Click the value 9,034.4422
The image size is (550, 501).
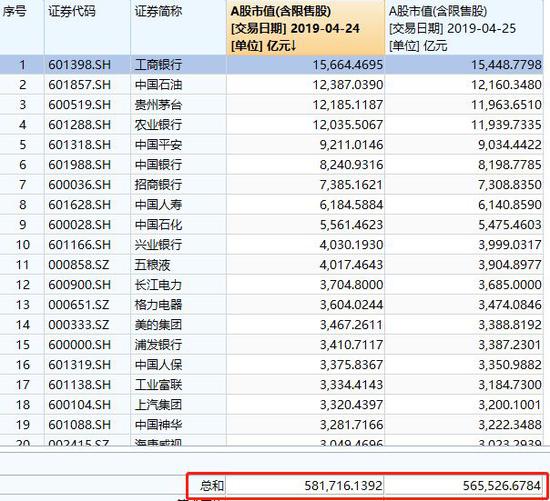[x=510, y=145]
